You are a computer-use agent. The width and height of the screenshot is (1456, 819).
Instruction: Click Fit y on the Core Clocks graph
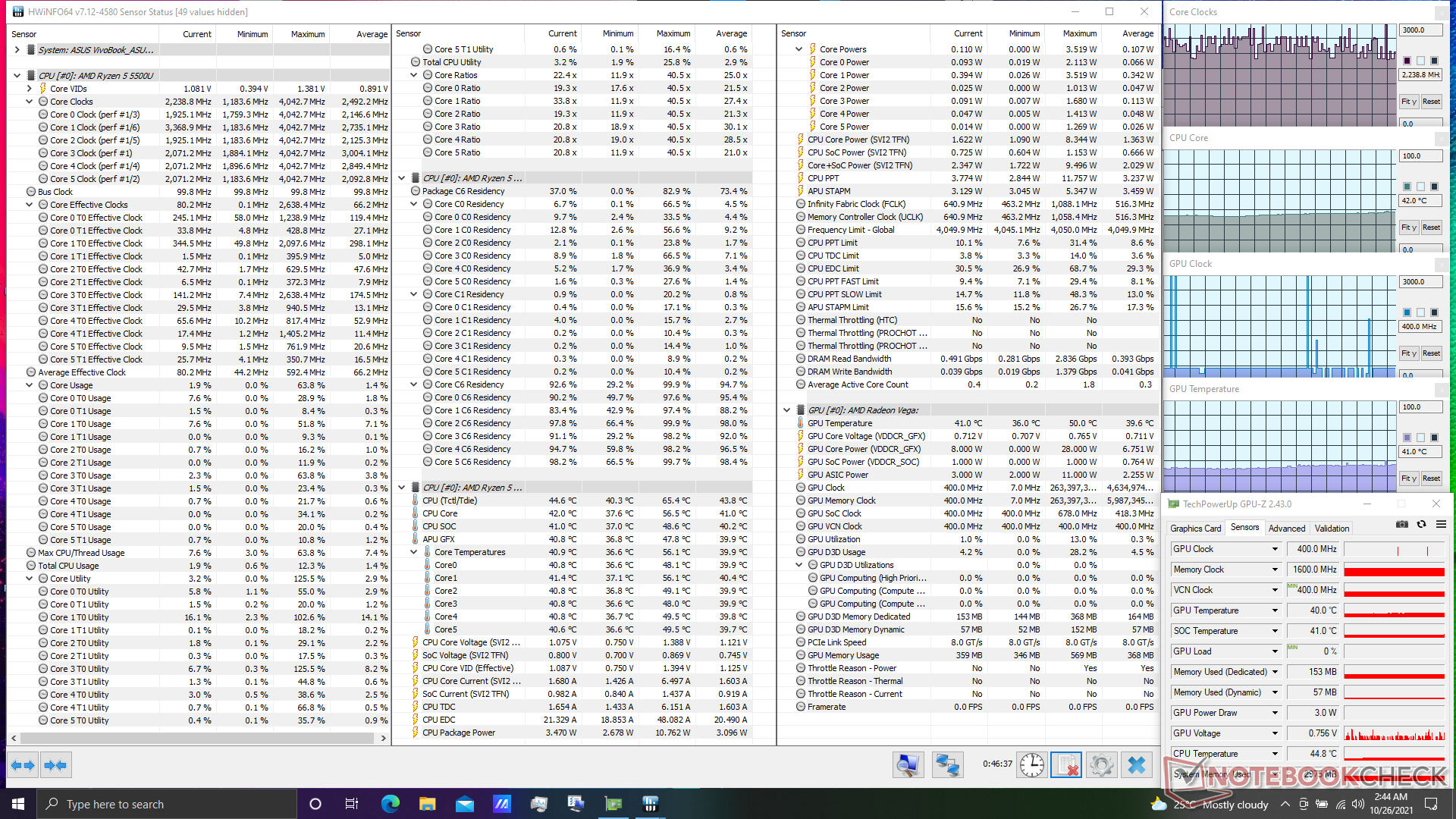[x=1409, y=102]
